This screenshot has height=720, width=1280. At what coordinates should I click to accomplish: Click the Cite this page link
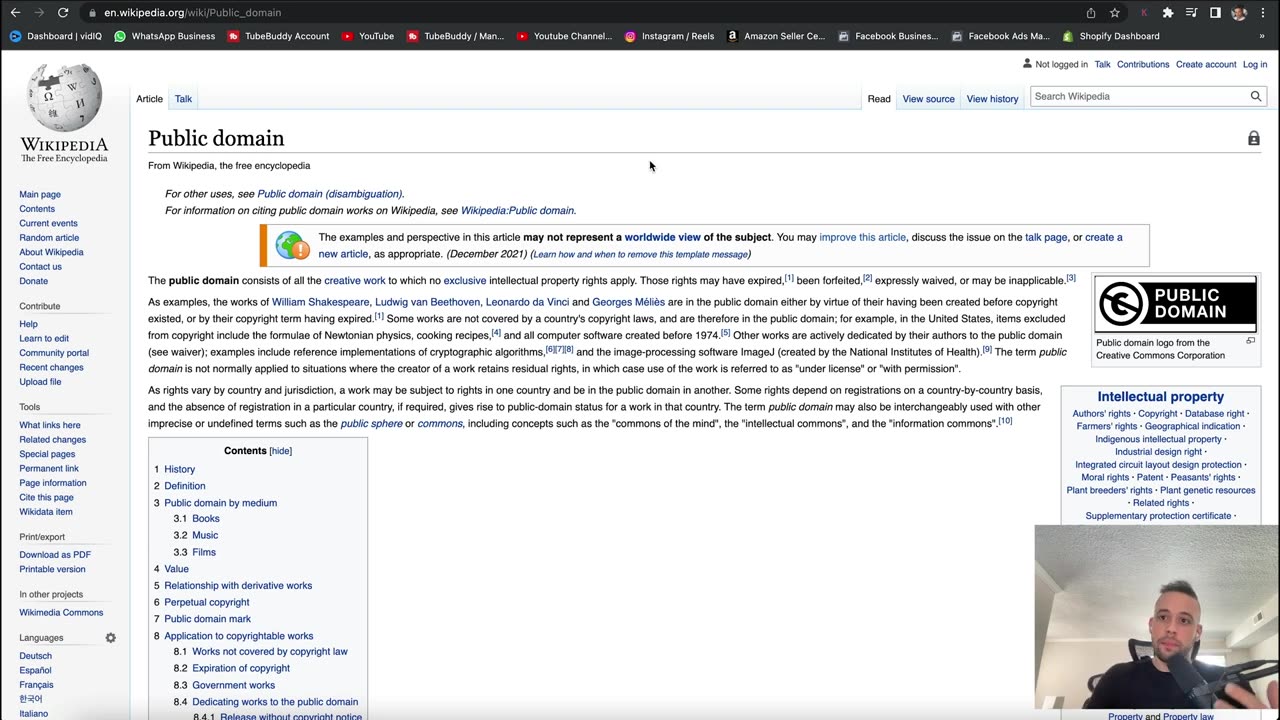click(x=46, y=498)
